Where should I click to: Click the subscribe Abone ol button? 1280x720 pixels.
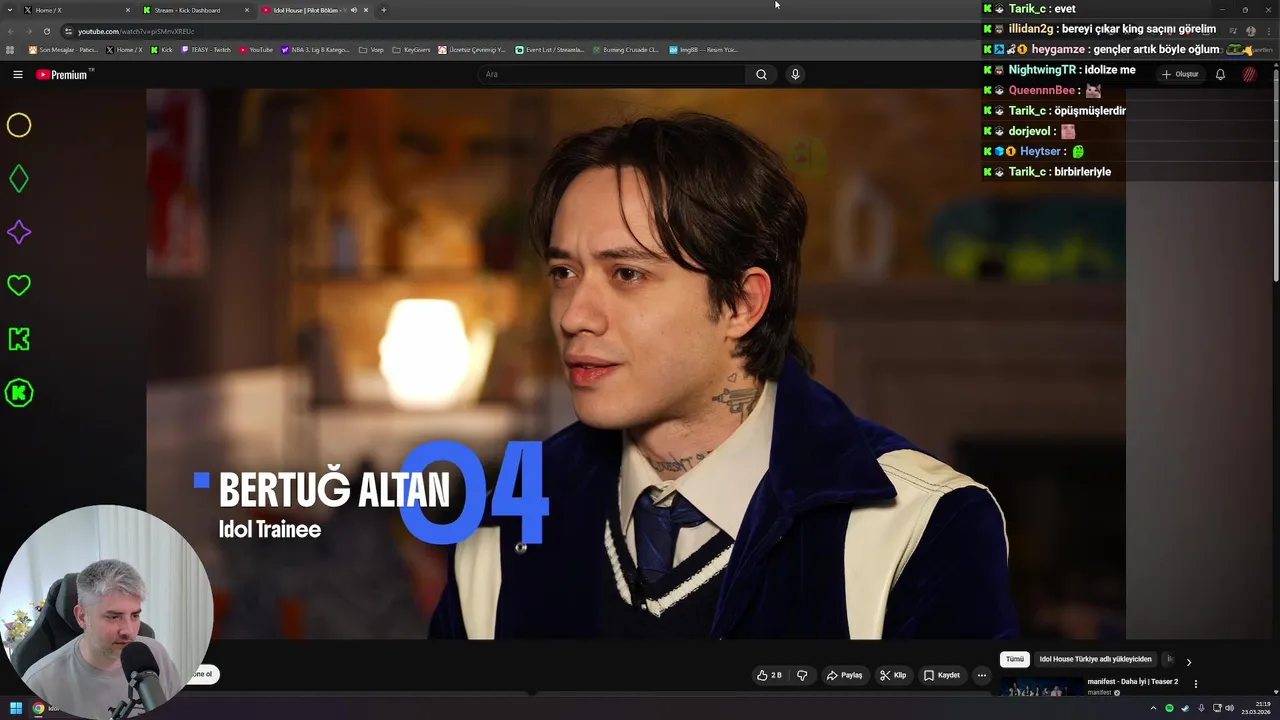202,674
